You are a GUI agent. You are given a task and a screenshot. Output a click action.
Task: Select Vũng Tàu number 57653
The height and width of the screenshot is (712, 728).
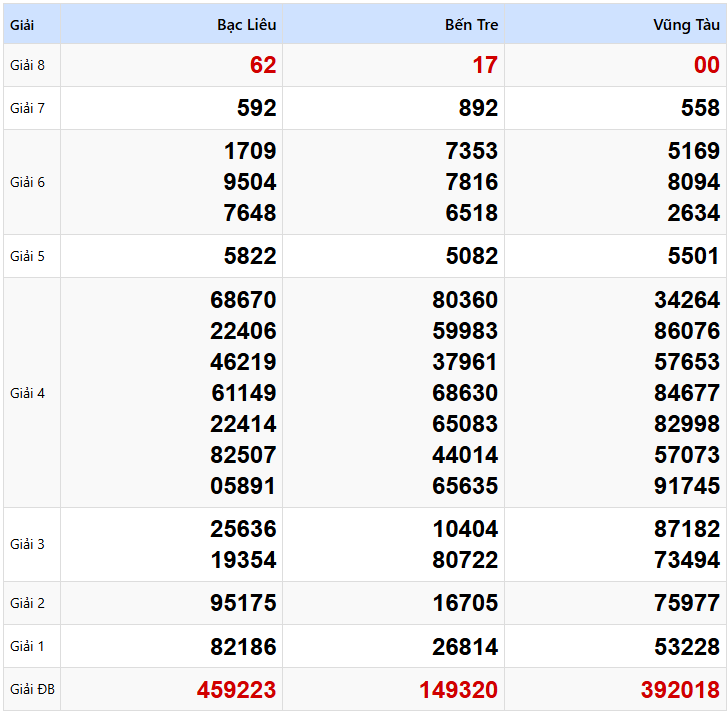[687, 362]
